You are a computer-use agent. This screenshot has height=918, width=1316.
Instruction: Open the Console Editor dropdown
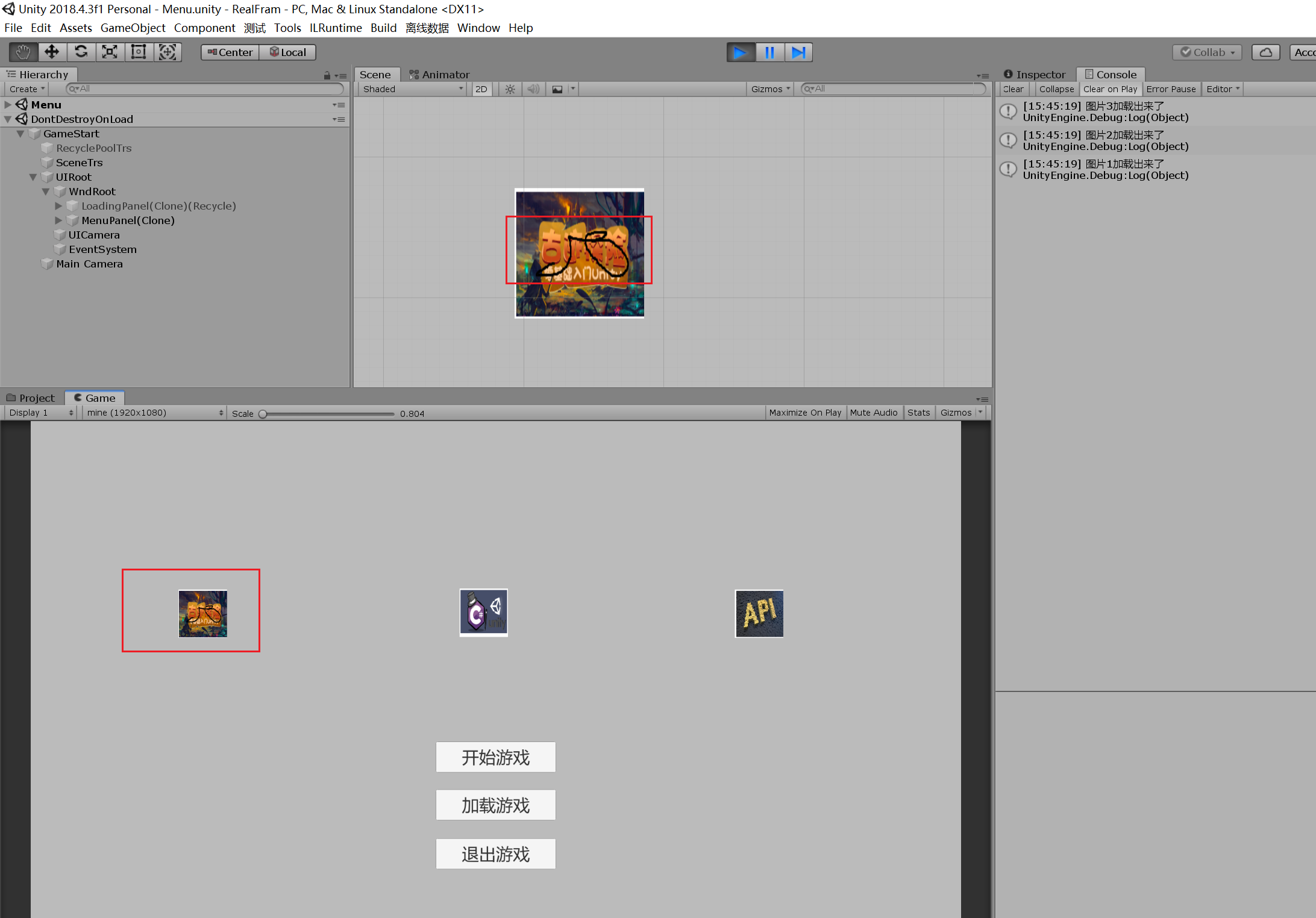1223,89
